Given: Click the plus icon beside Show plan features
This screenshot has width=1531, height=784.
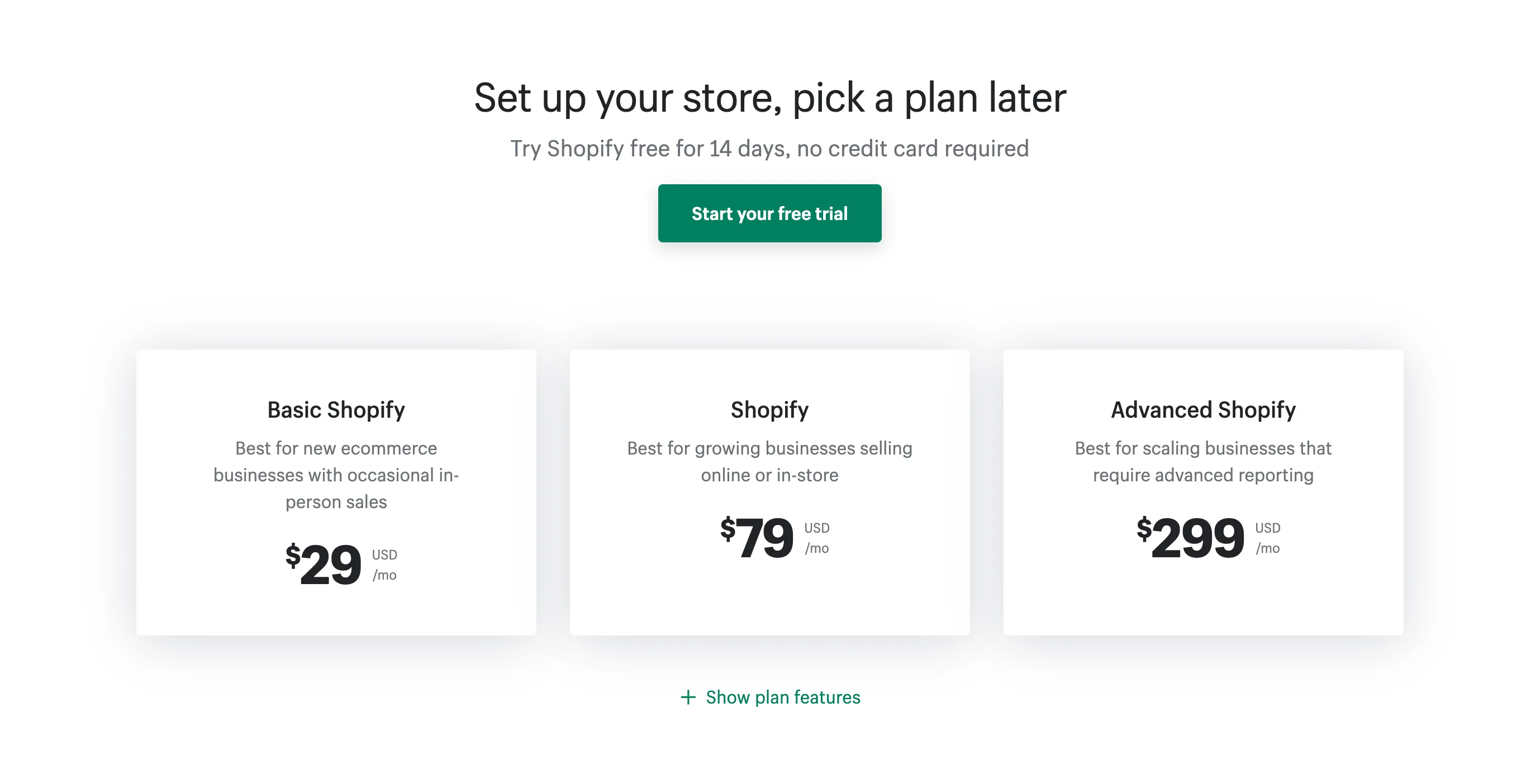Looking at the screenshot, I should (688, 697).
